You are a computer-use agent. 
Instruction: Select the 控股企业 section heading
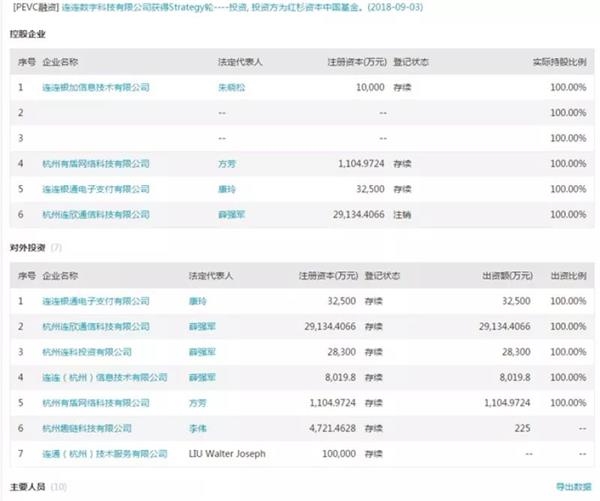(x=28, y=34)
